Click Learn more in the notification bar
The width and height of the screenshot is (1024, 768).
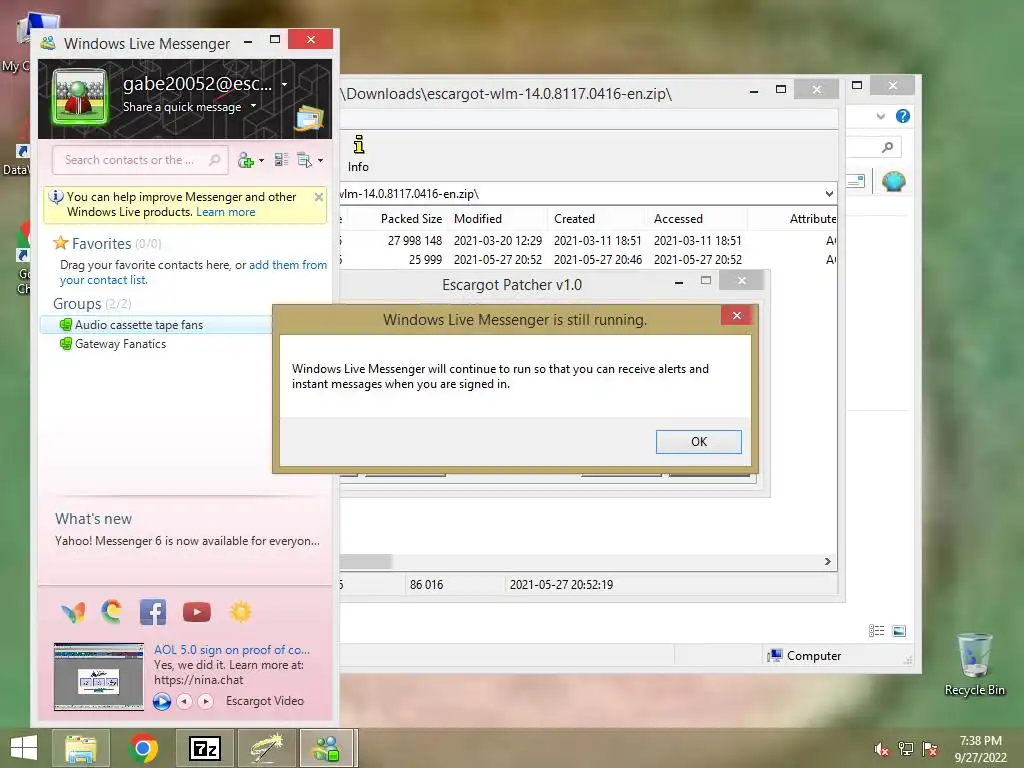(x=225, y=212)
